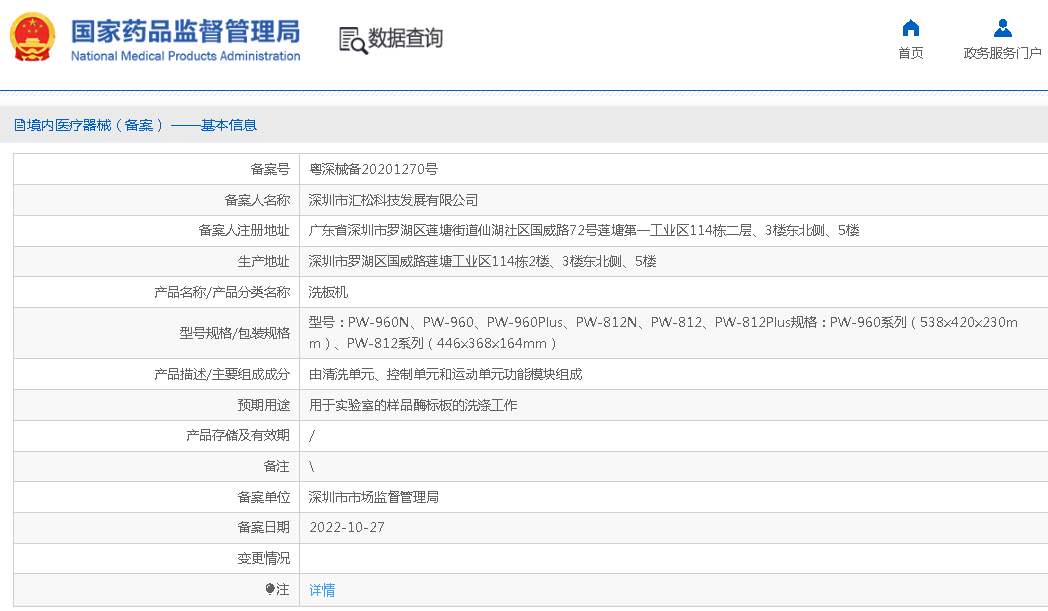Open the 首页 text label
This screenshot has width=1048, height=611.
910,53
